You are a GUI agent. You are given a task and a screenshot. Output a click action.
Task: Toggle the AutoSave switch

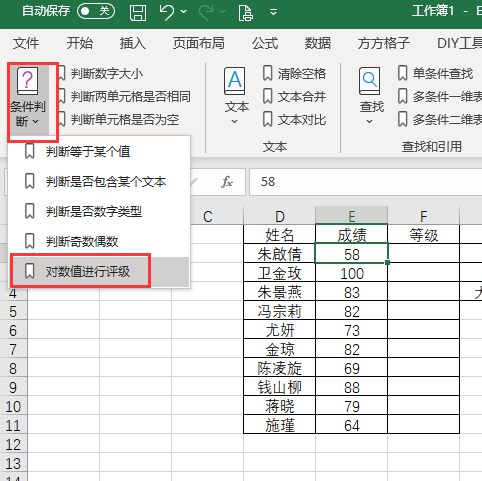(96, 12)
